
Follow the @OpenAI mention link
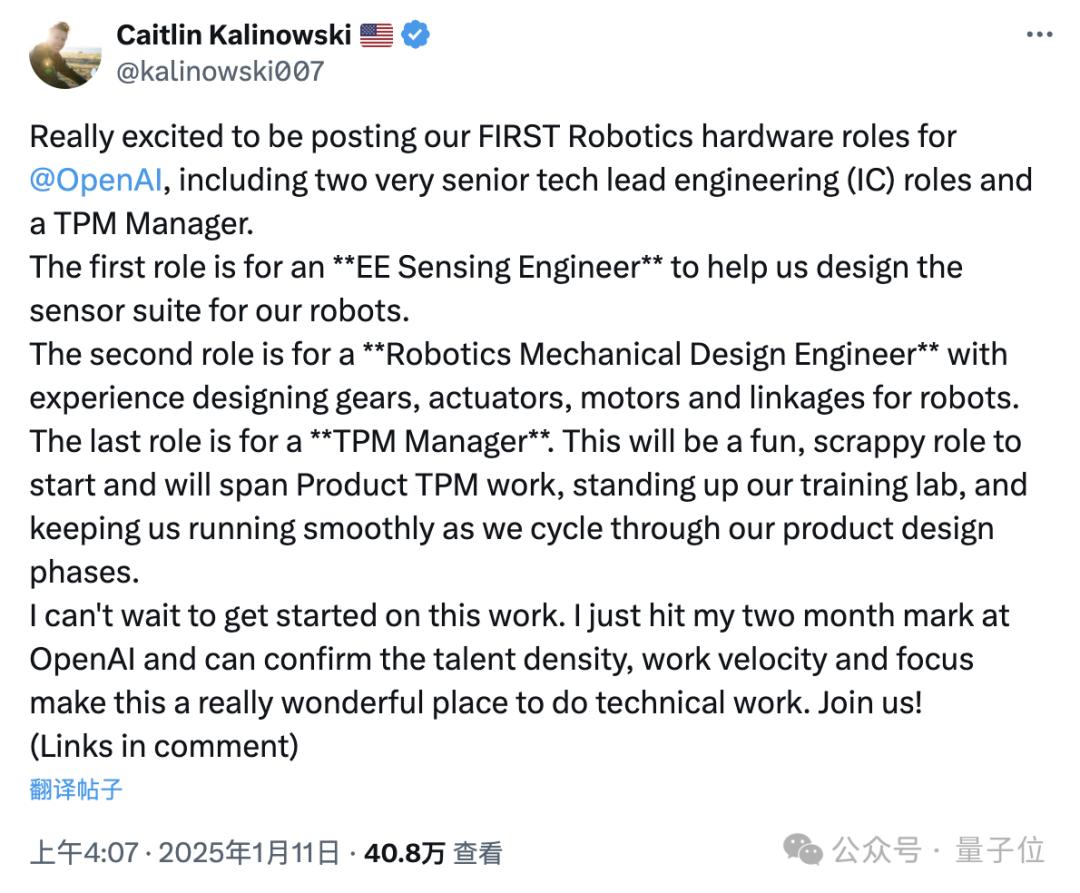tap(96, 180)
